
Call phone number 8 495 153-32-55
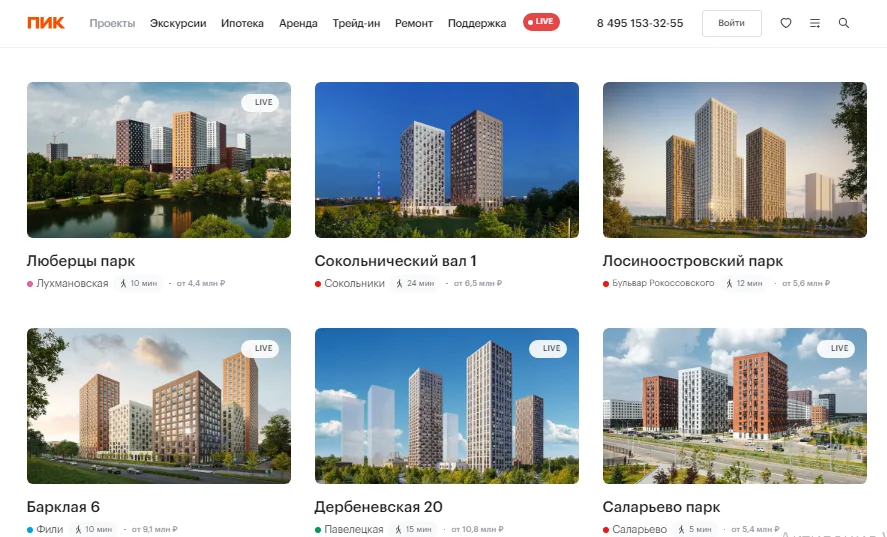640,23
